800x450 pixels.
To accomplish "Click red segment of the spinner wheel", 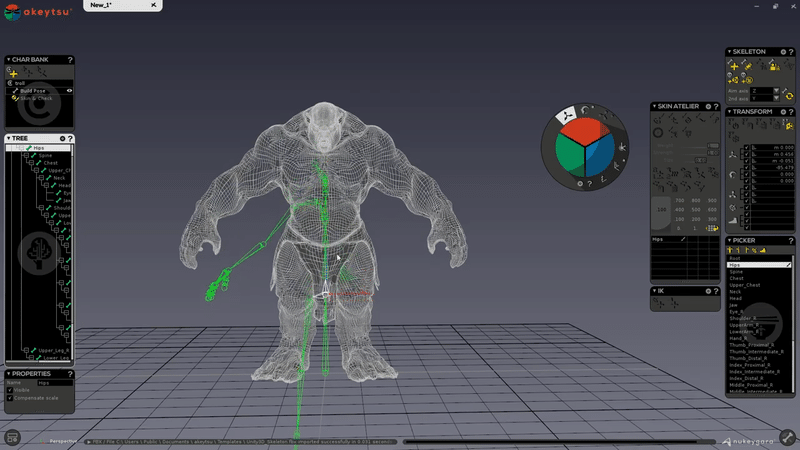I will pos(584,132).
